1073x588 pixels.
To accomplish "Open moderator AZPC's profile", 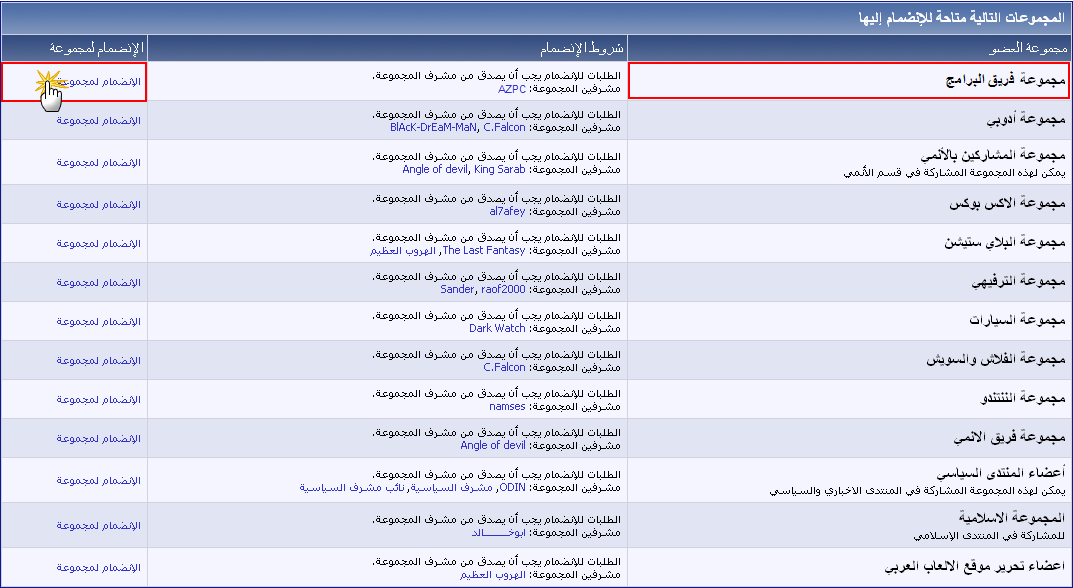I will point(511,89).
